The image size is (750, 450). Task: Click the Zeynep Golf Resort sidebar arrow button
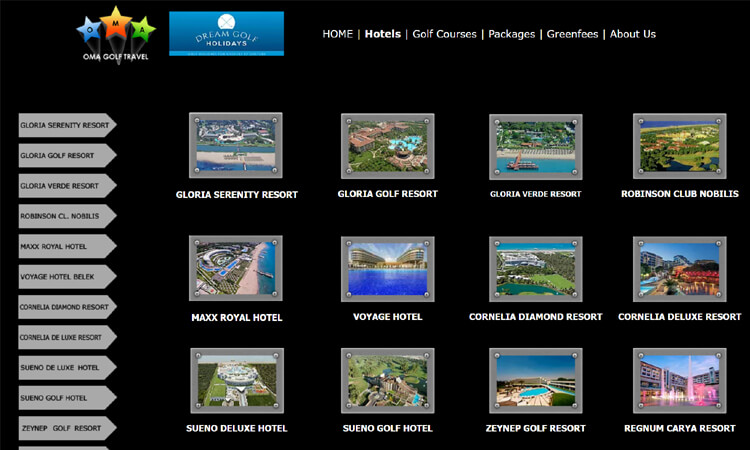point(67,428)
